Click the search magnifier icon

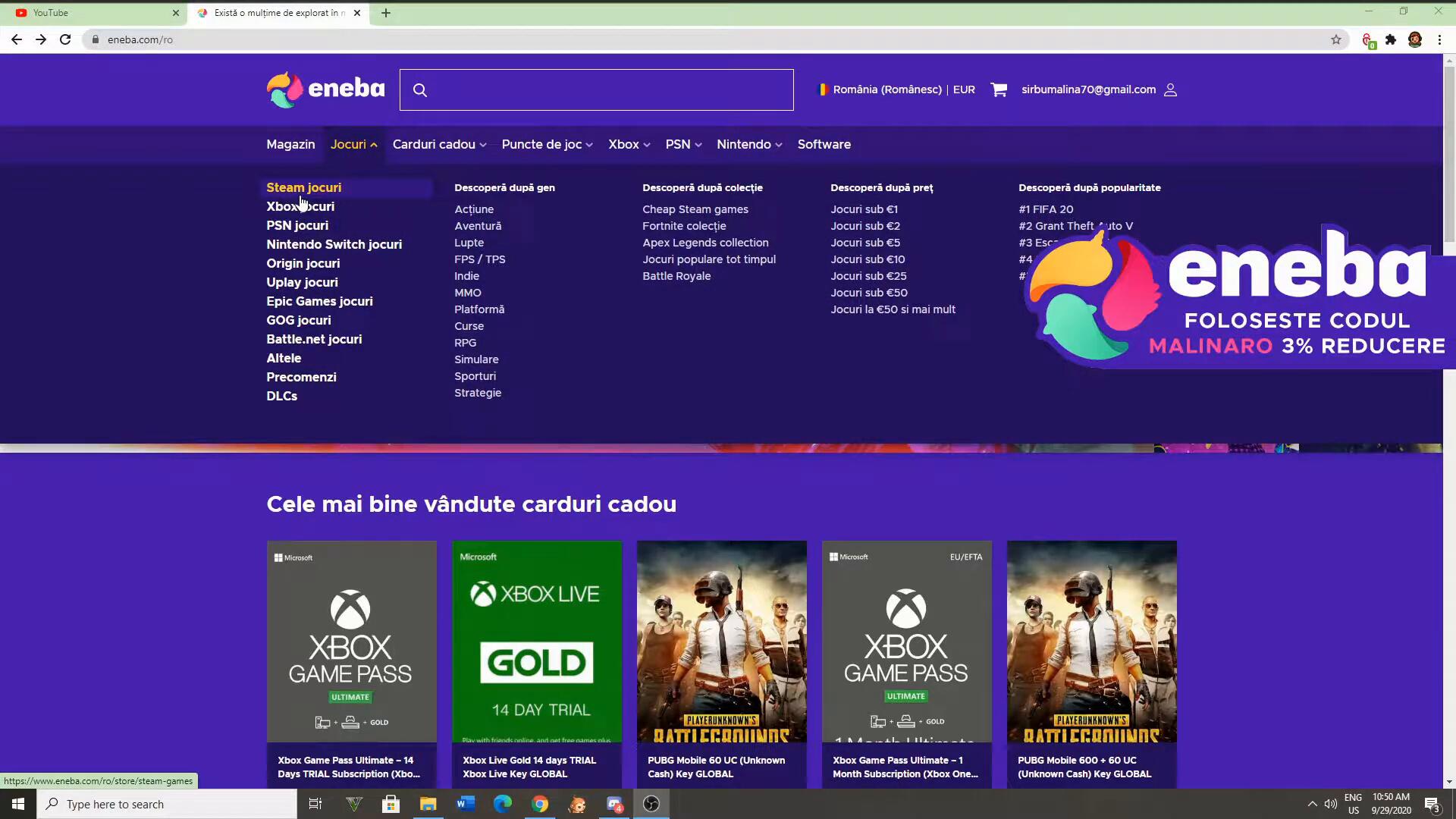[x=420, y=90]
